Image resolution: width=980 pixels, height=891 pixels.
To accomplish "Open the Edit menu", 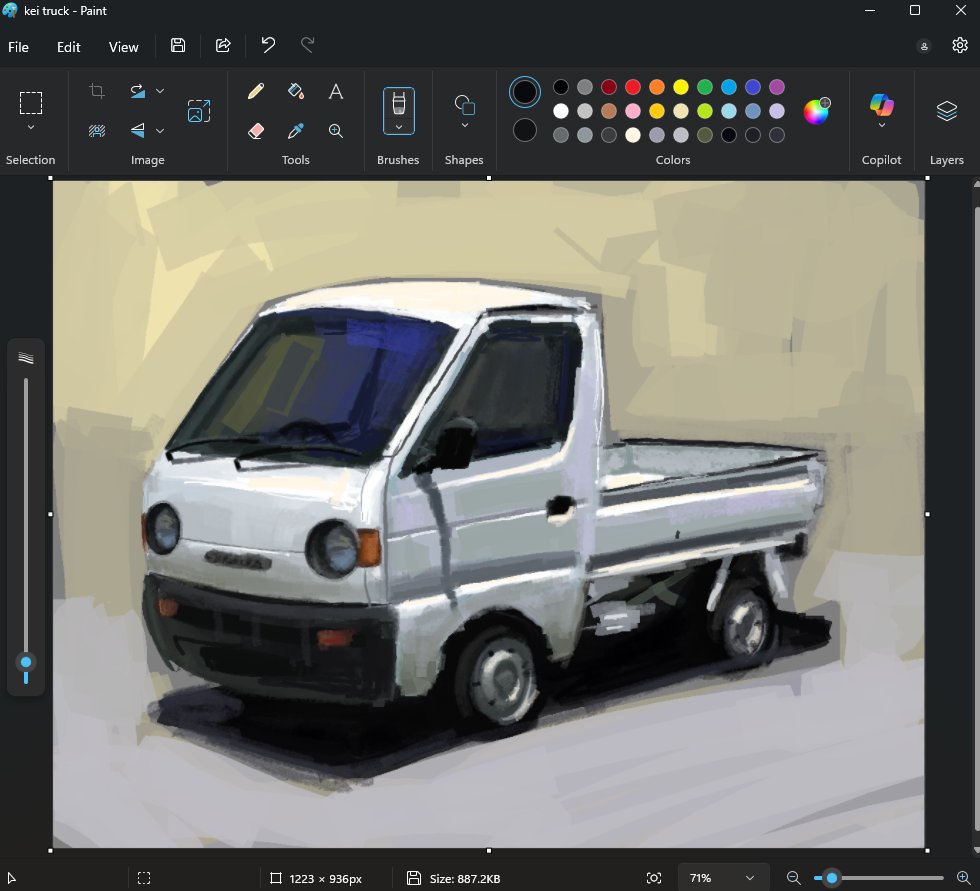I will (69, 47).
